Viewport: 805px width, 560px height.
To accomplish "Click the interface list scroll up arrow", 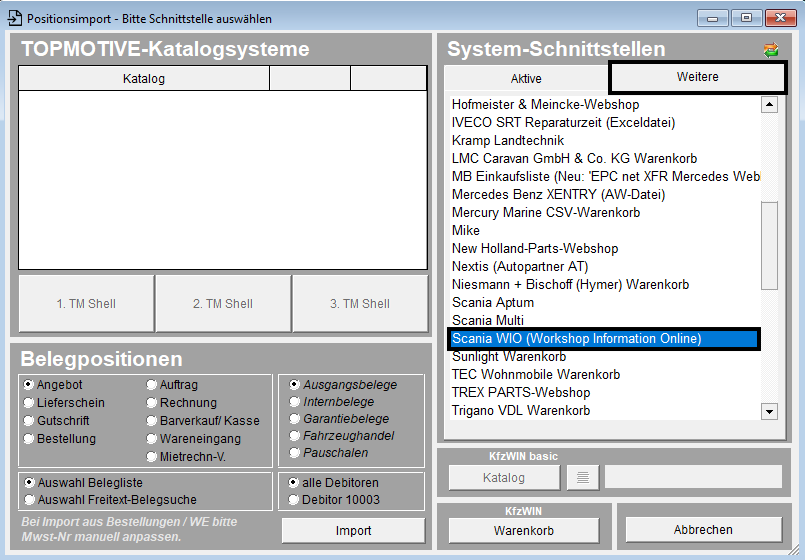I will pyautogui.click(x=769, y=105).
